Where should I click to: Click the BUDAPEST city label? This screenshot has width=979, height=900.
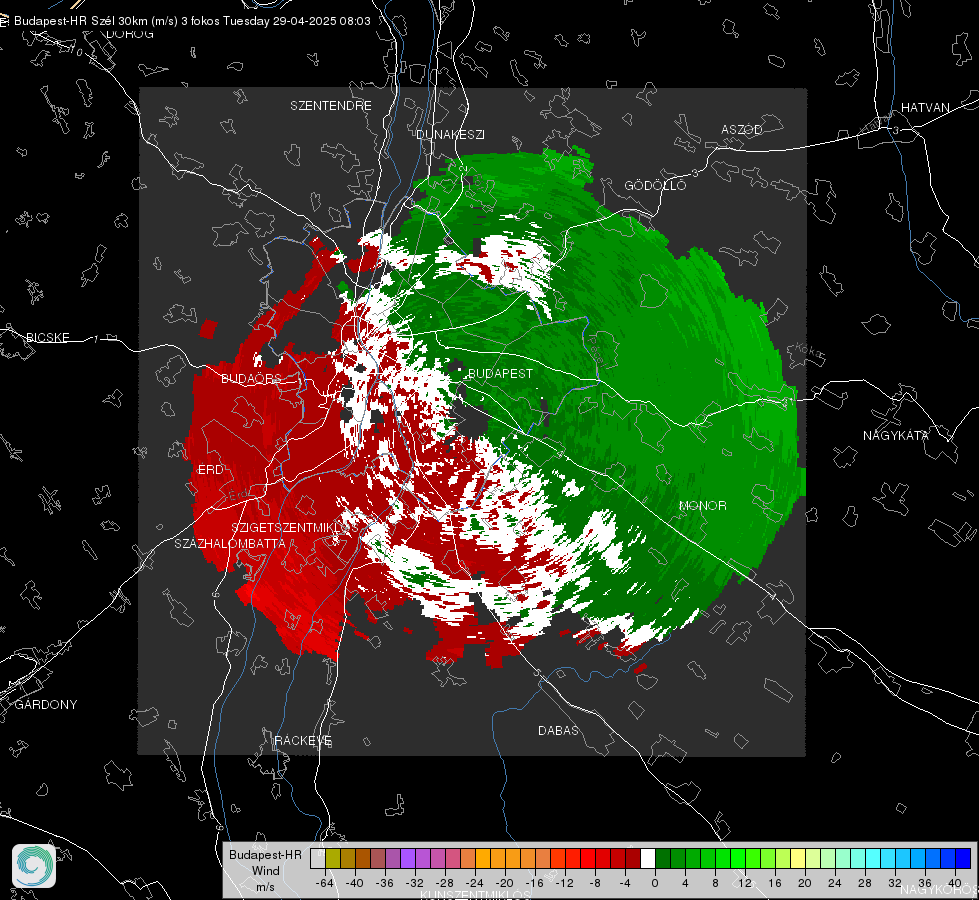[500, 373]
